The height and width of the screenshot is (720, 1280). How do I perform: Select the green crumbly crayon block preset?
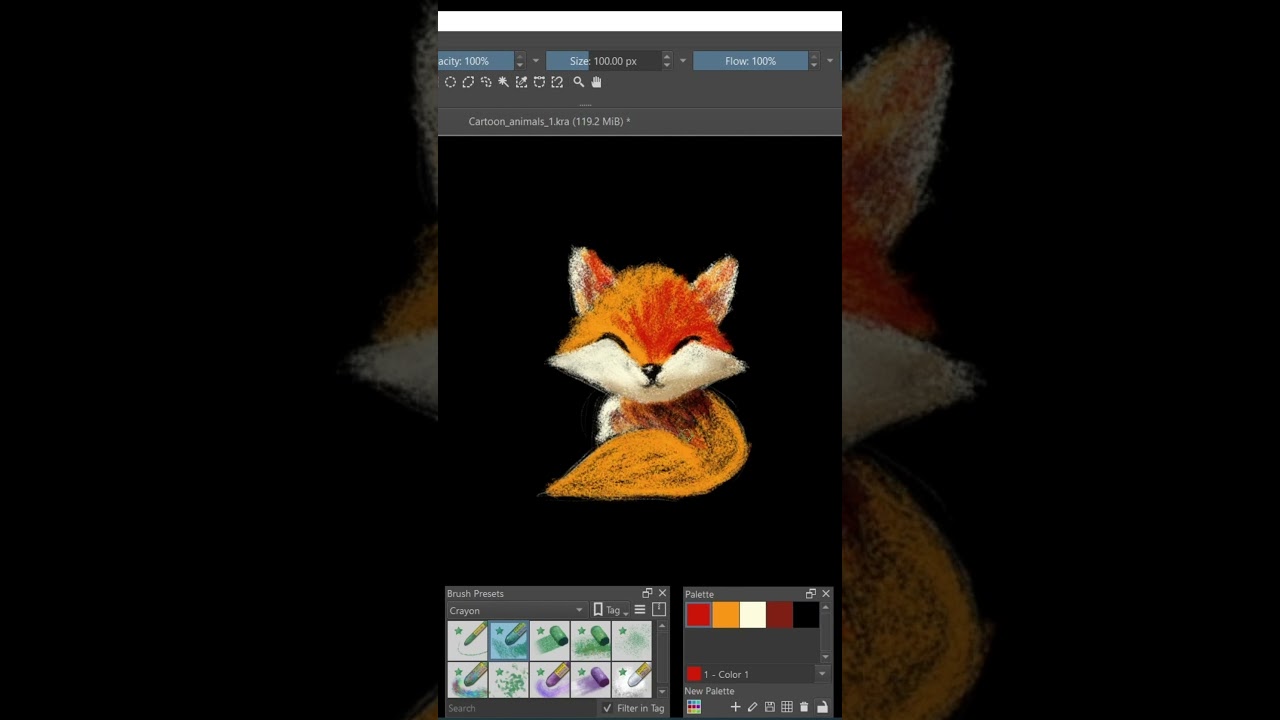(x=591, y=640)
